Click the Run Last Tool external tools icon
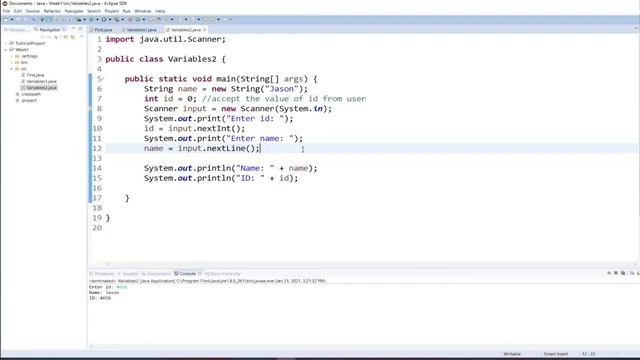 point(117,19)
